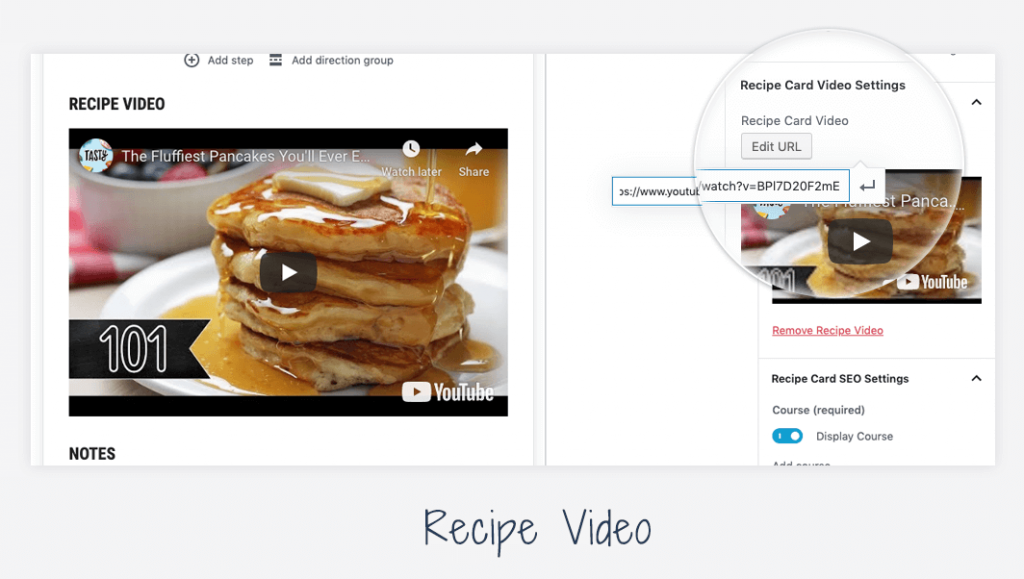
Task: Click the Display Course label
Action: pos(854,436)
